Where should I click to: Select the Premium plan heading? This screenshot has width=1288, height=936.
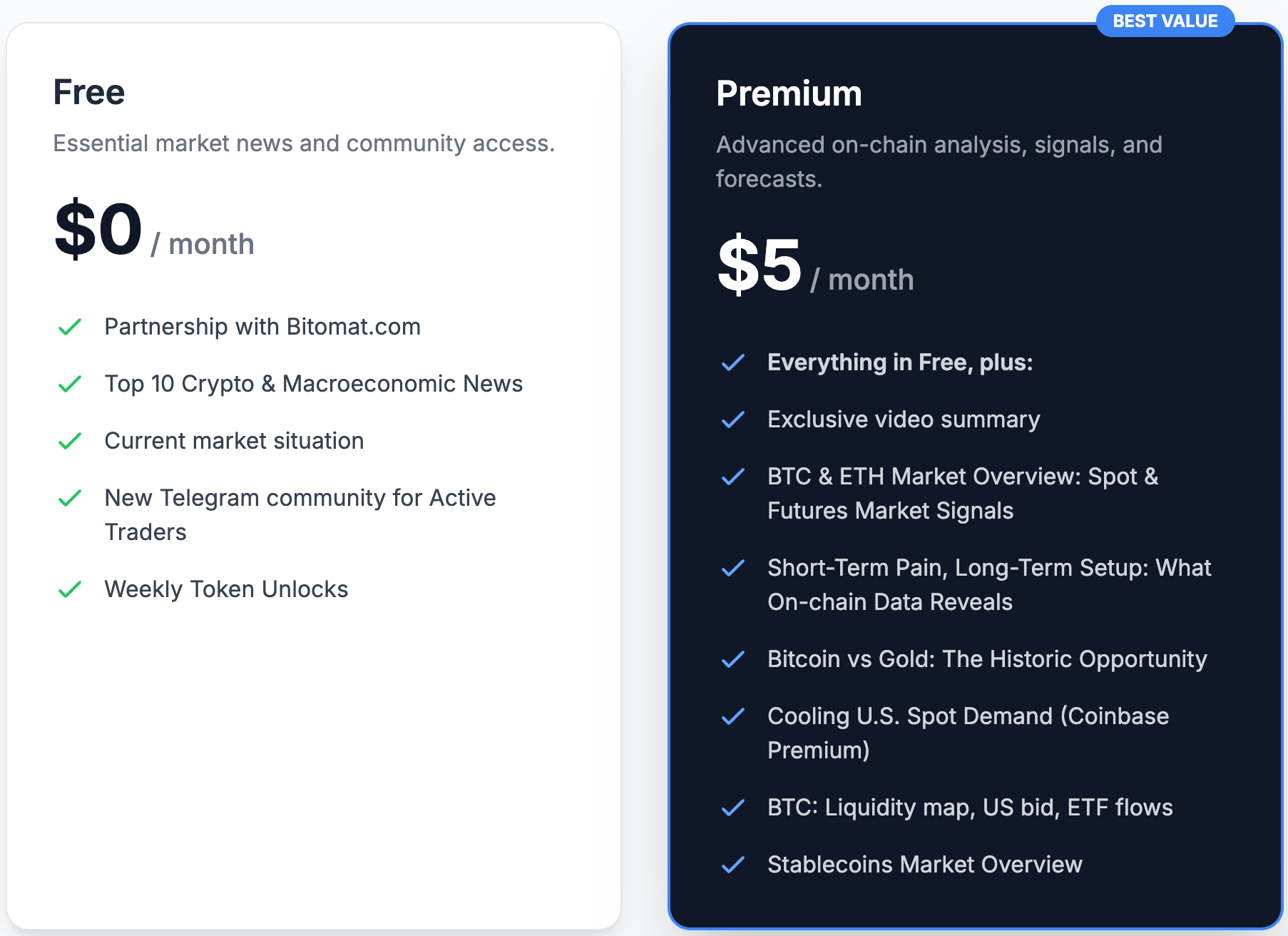789,93
